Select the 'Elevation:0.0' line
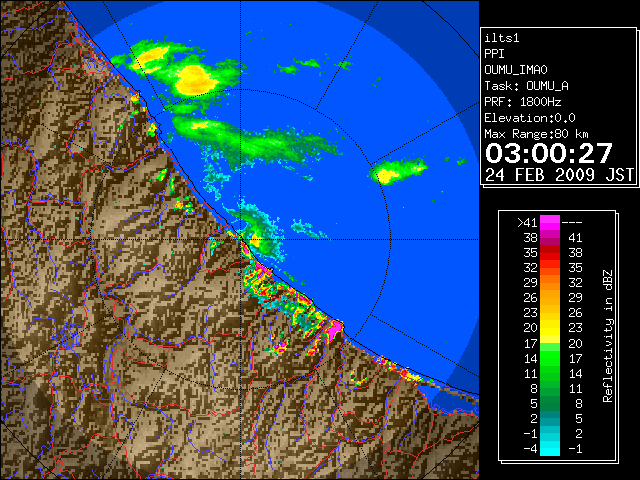The width and height of the screenshot is (640, 480). [530, 118]
